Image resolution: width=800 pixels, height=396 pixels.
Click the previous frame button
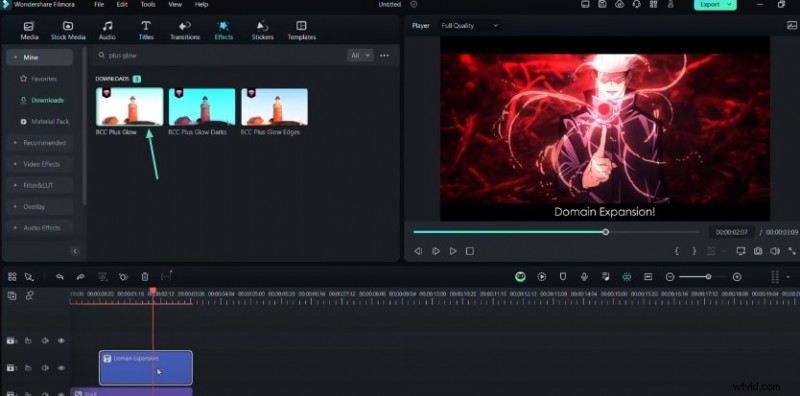click(x=418, y=251)
